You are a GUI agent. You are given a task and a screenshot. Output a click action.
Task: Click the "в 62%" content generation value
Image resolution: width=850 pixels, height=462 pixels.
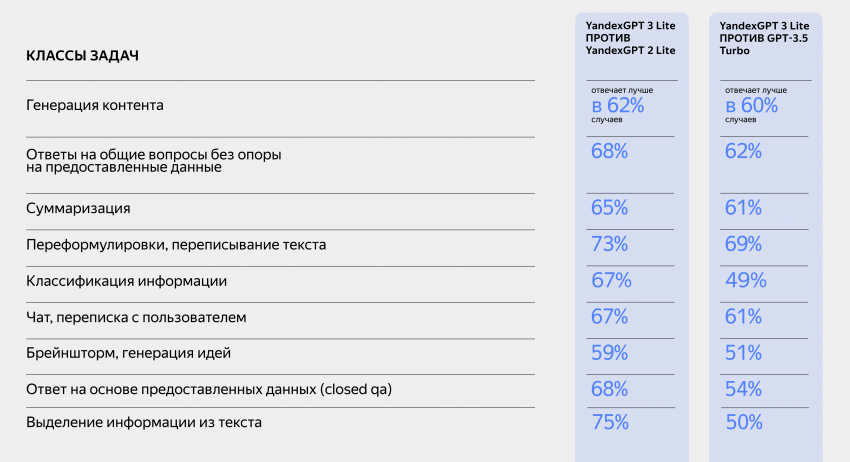(617, 105)
